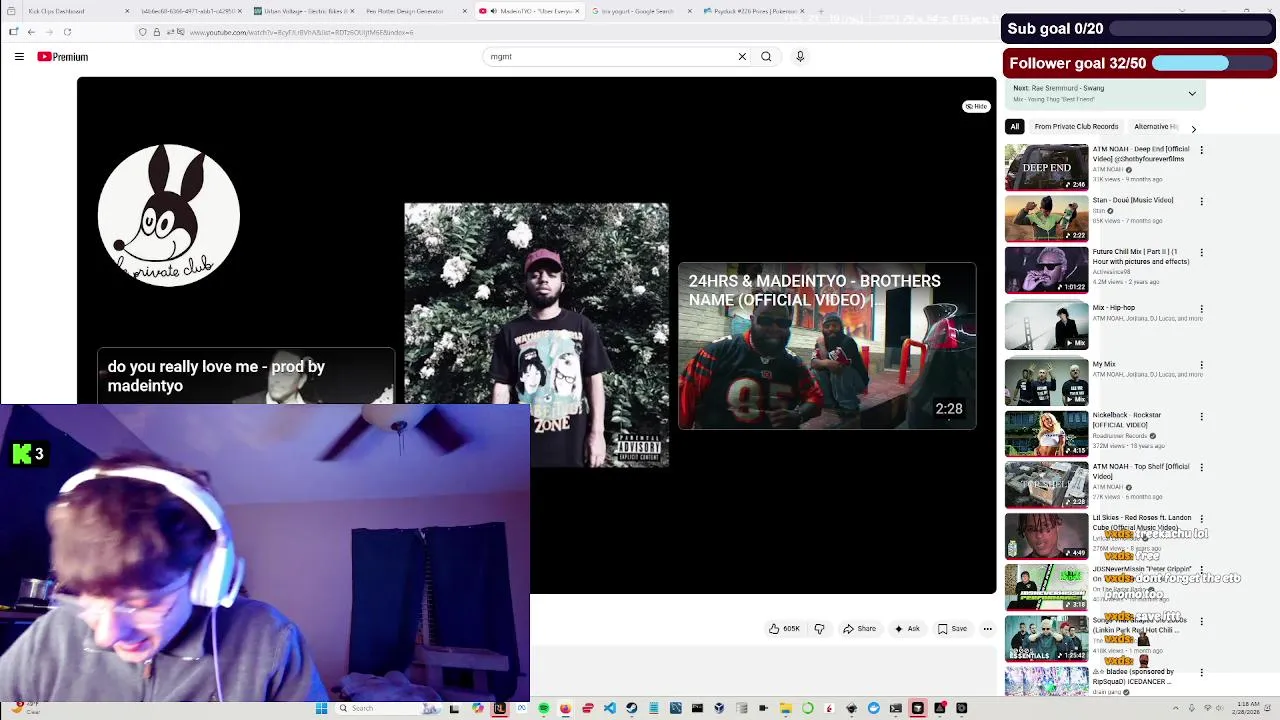Open options for Future Chill Mix
Image resolution: width=1280 pixels, height=720 pixels.
[1201, 253]
